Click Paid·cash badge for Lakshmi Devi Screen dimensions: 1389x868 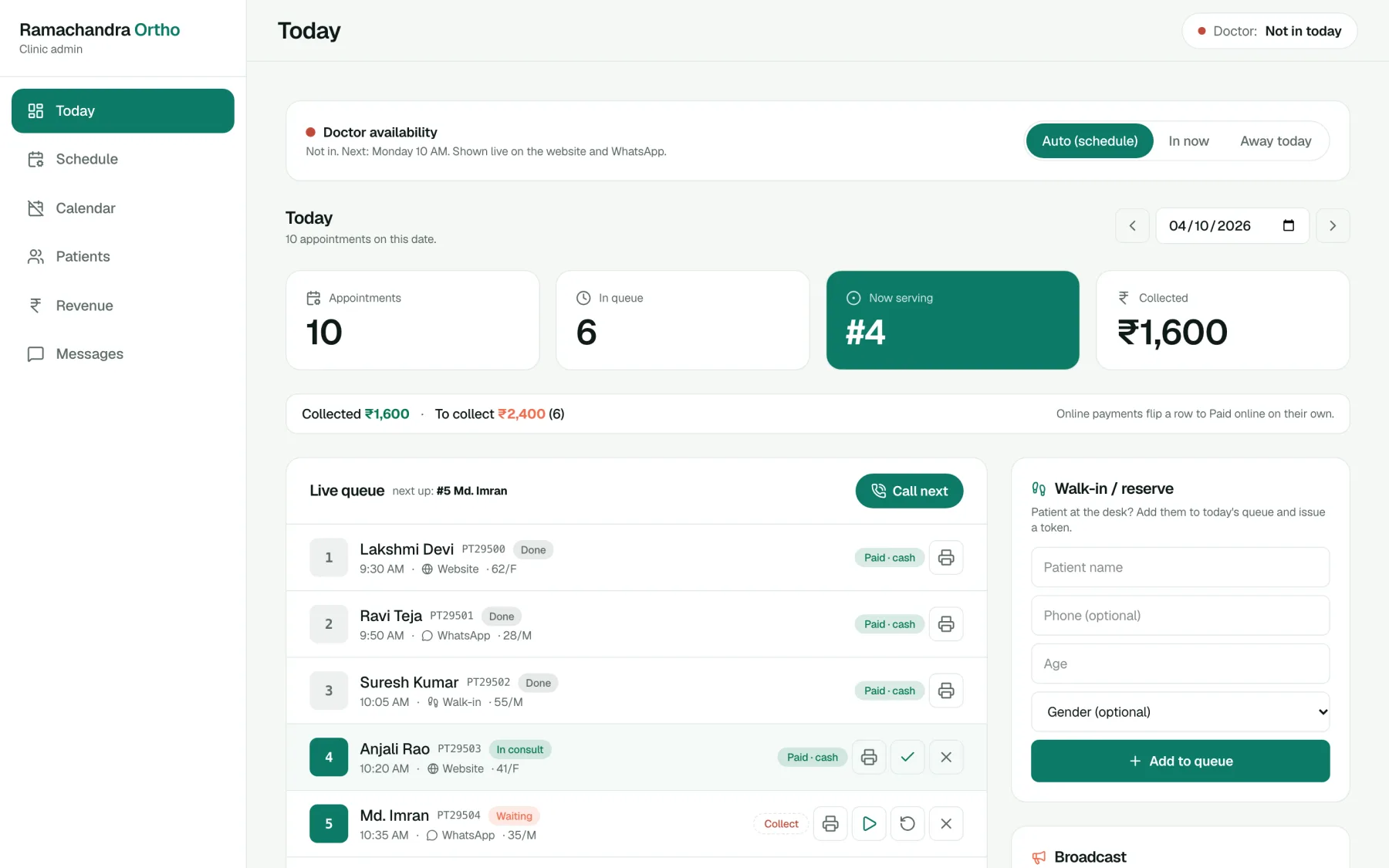(889, 558)
